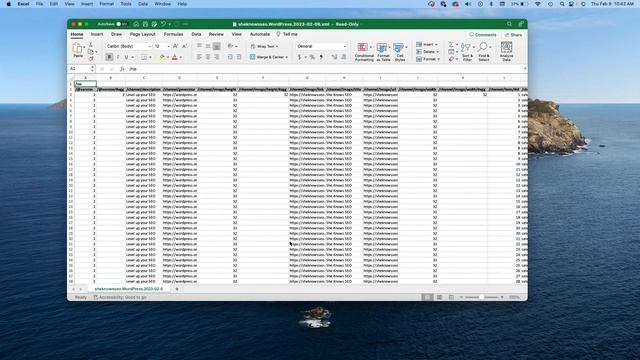The image size is (640, 360).
Task: Switch to the Data ribbon tab
Action: click(196, 34)
